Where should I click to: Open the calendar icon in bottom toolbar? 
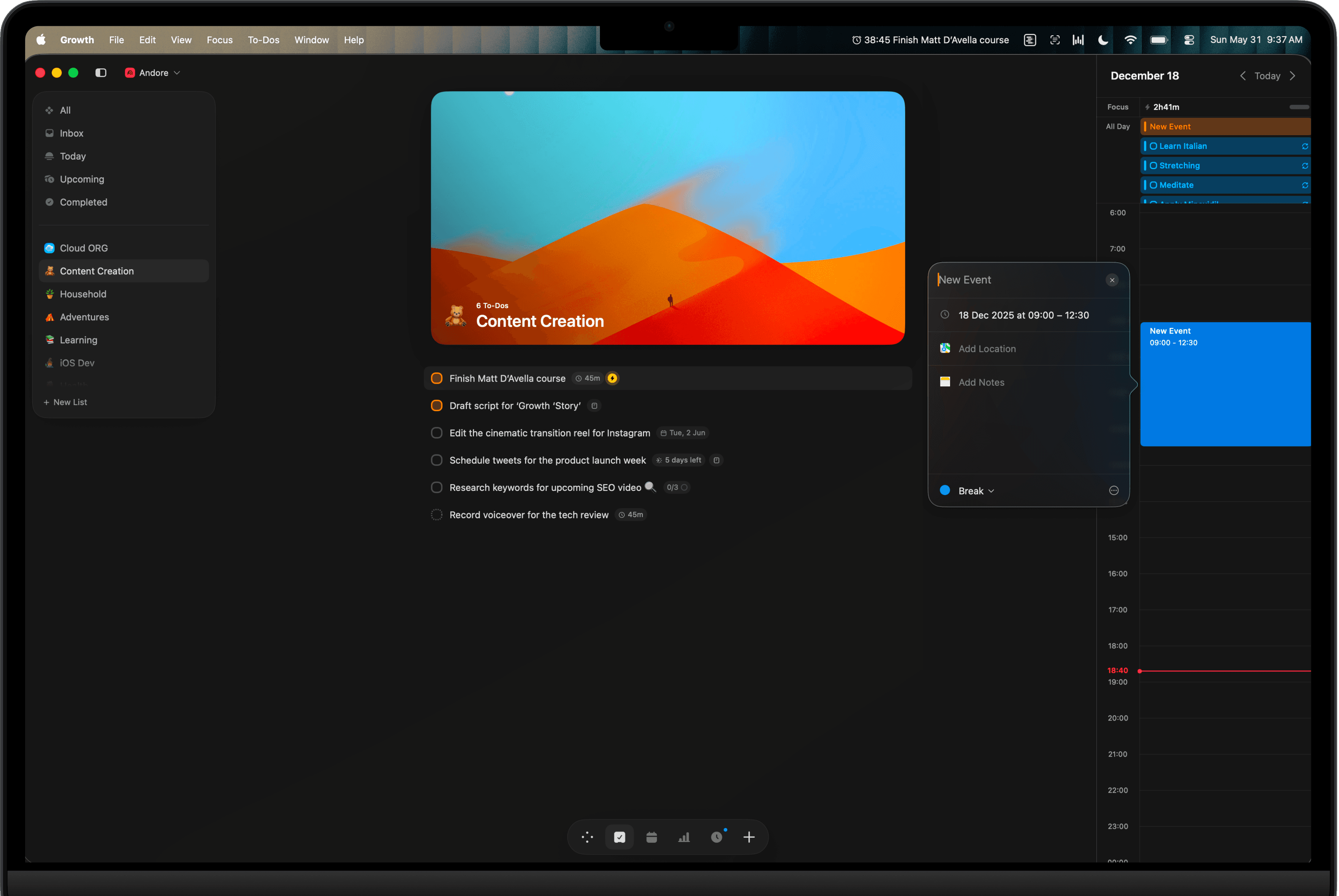652,837
